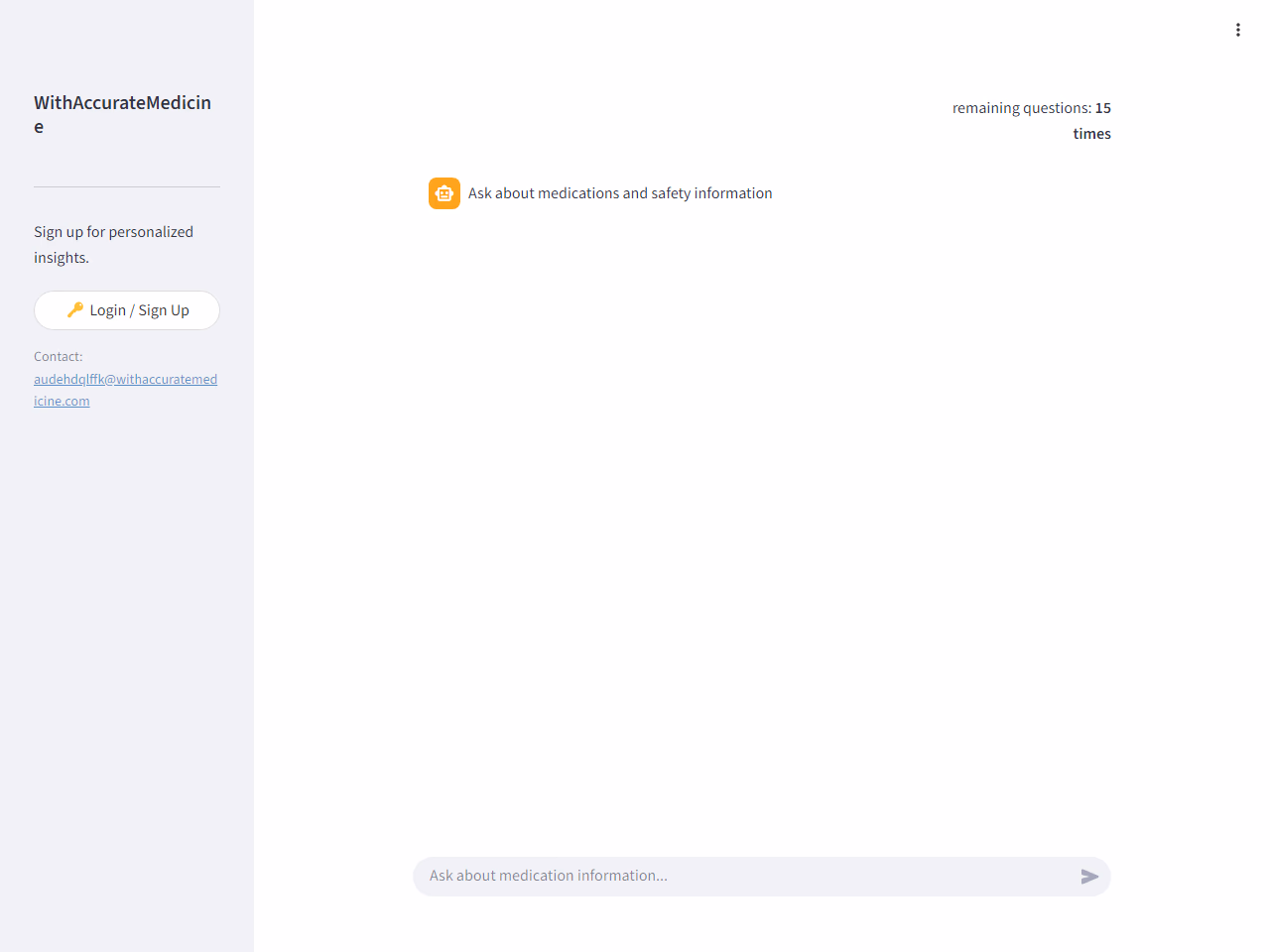Click the 'Sign up for personalized insights' text

click(113, 232)
